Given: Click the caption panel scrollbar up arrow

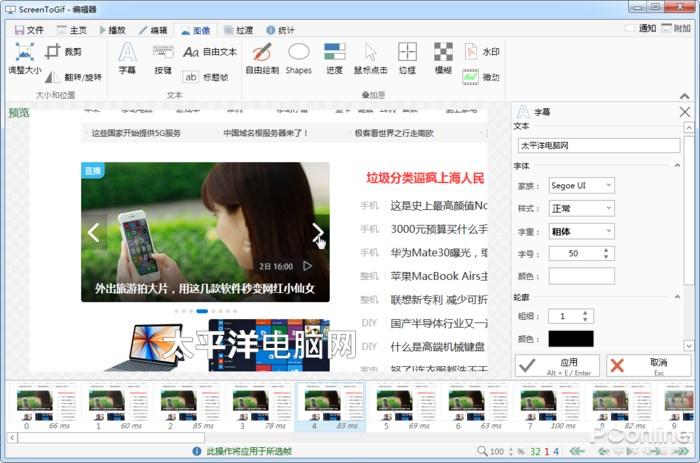Looking at the screenshot, I should (689, 128).
